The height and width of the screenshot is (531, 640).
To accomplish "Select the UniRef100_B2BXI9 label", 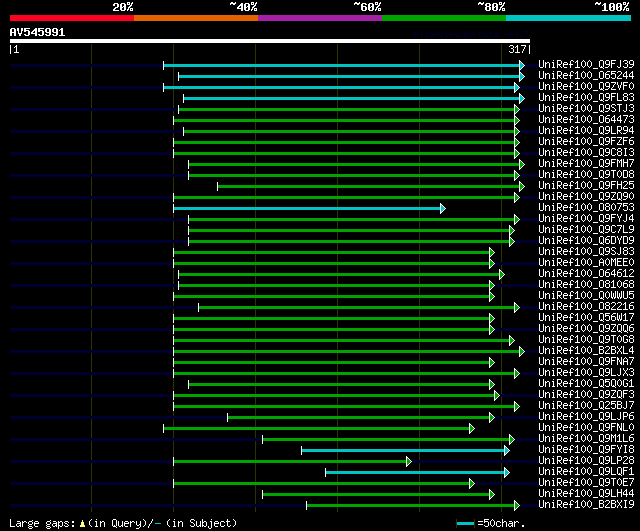I will coord(586,505).
